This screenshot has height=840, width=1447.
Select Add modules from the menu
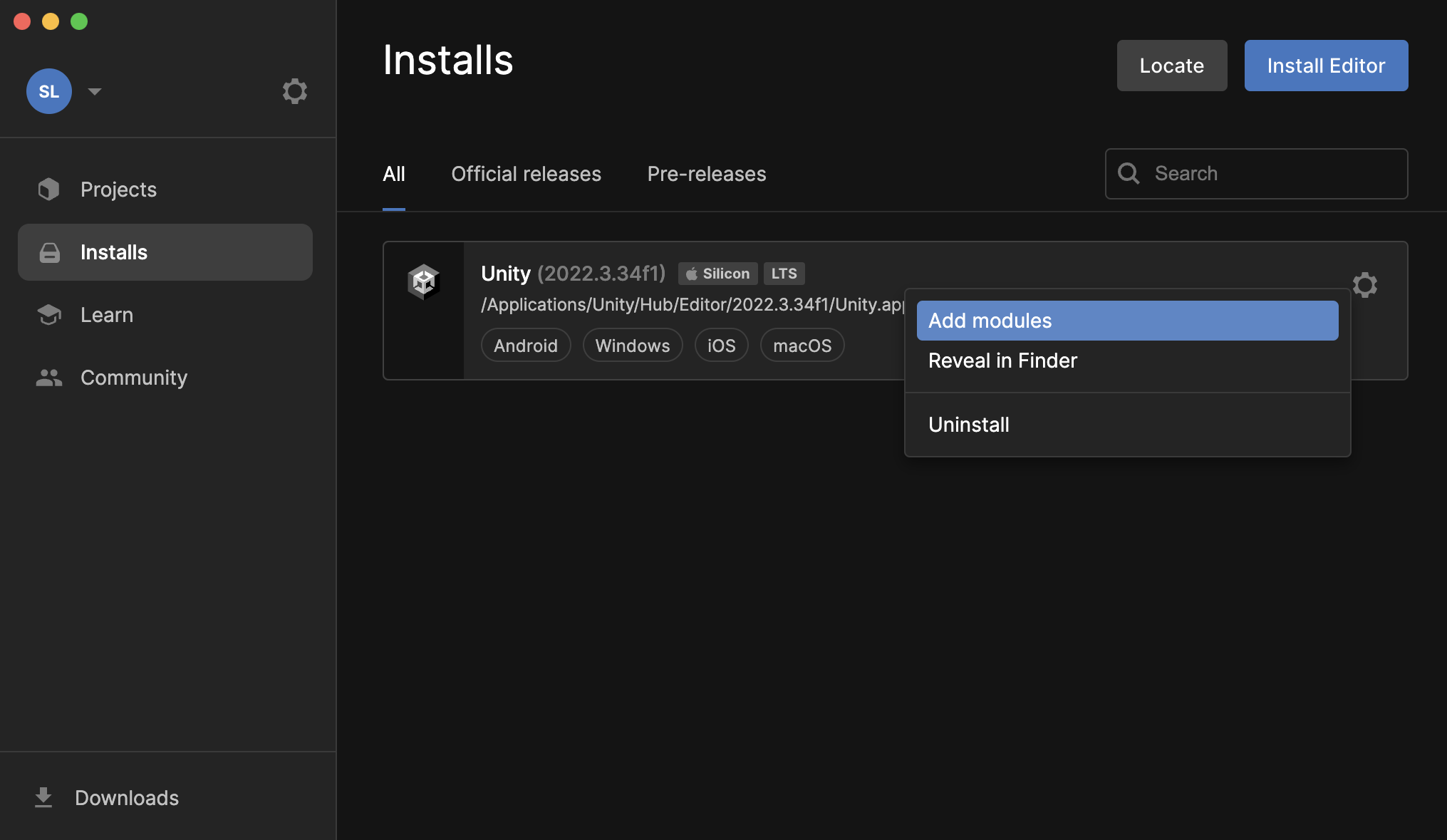pyautogui.click(x=1127, y=321)
